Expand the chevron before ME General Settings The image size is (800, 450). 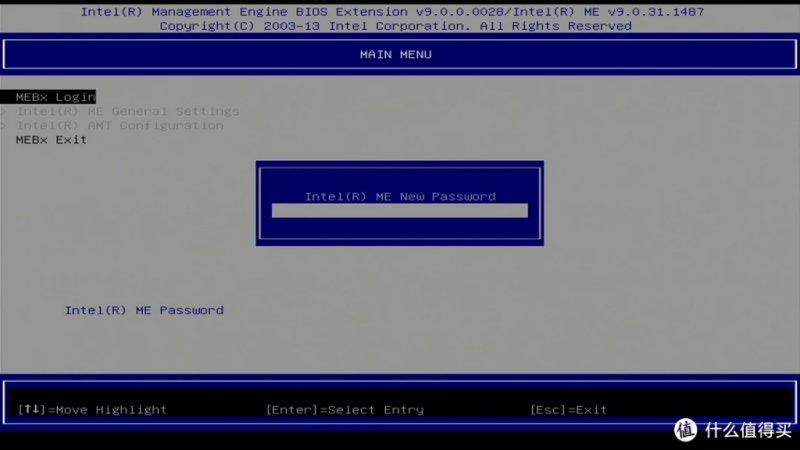coord(4,111)
